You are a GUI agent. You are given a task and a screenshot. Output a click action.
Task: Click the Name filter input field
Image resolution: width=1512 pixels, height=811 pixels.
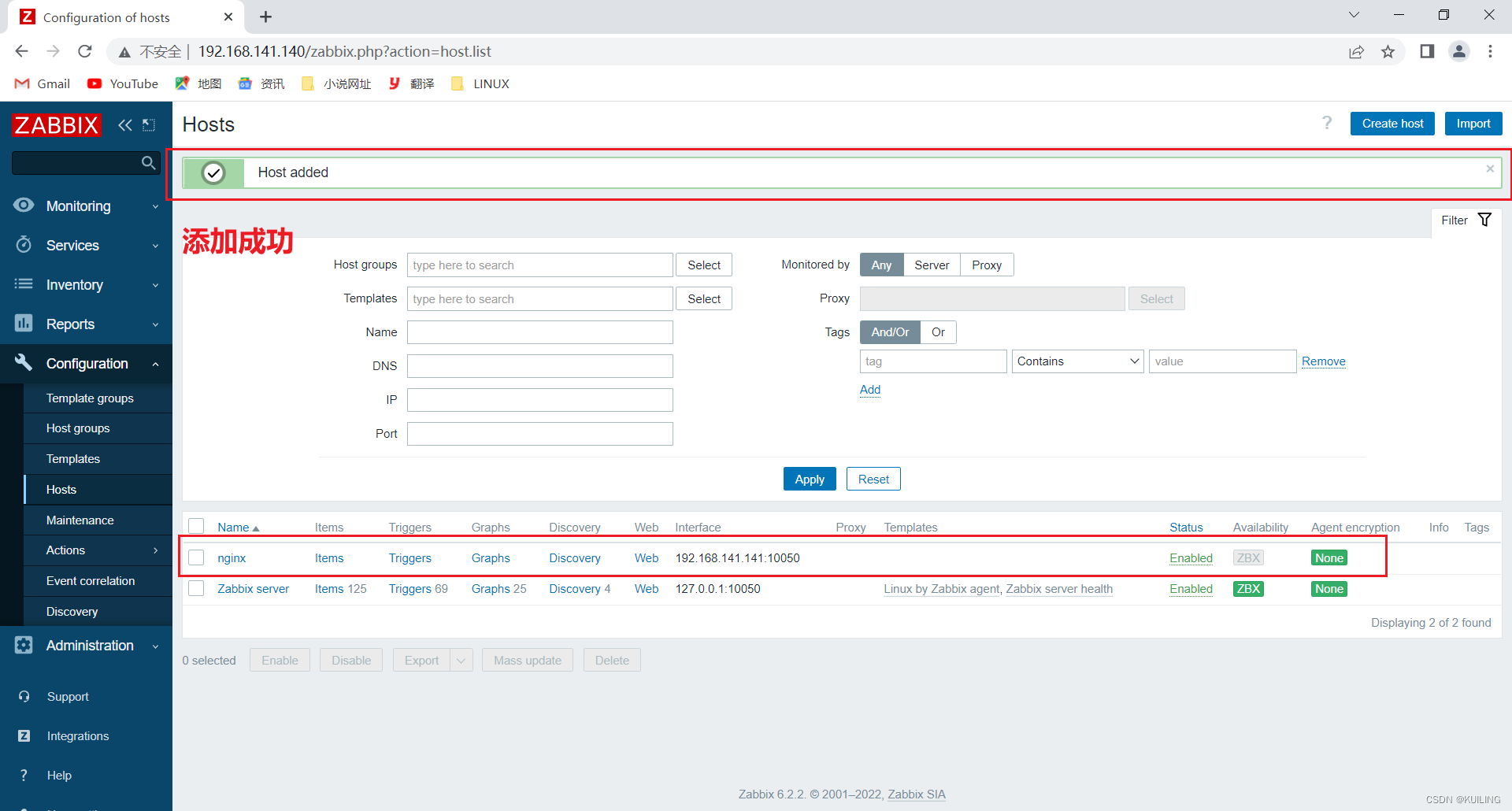540,332
